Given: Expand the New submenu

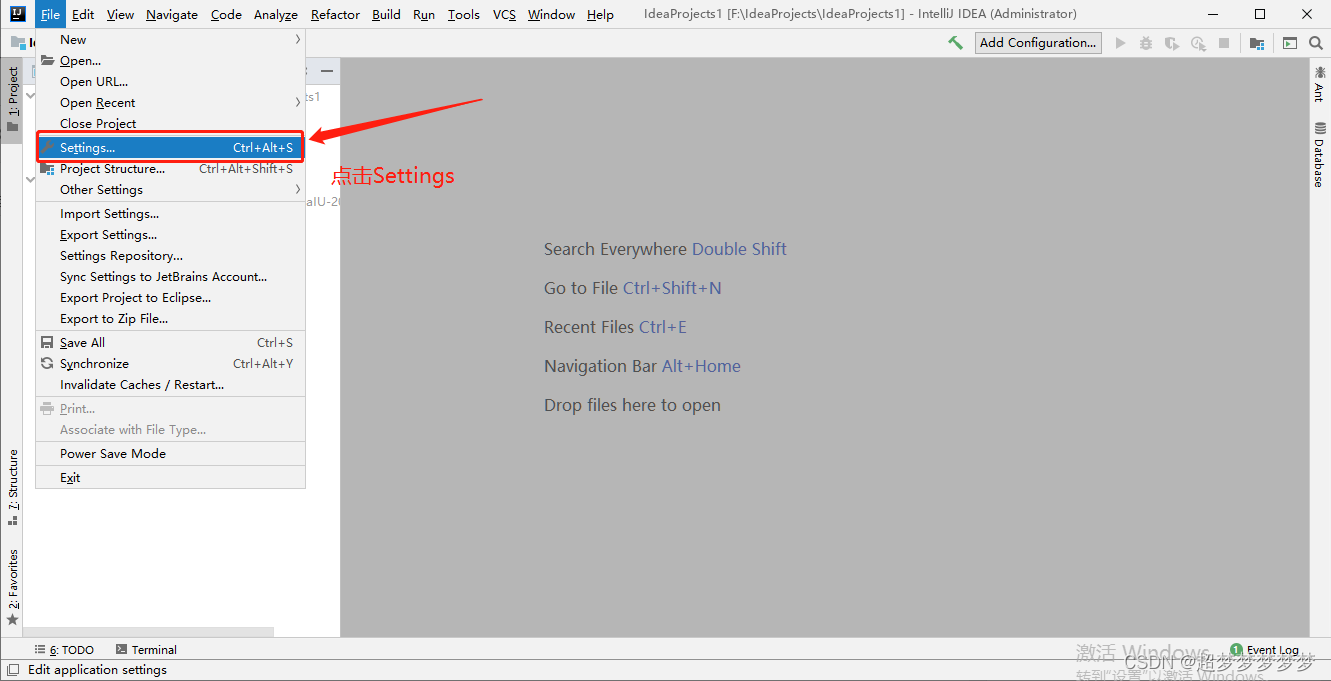Looking at the screenshot, I should tap(170, 40).
